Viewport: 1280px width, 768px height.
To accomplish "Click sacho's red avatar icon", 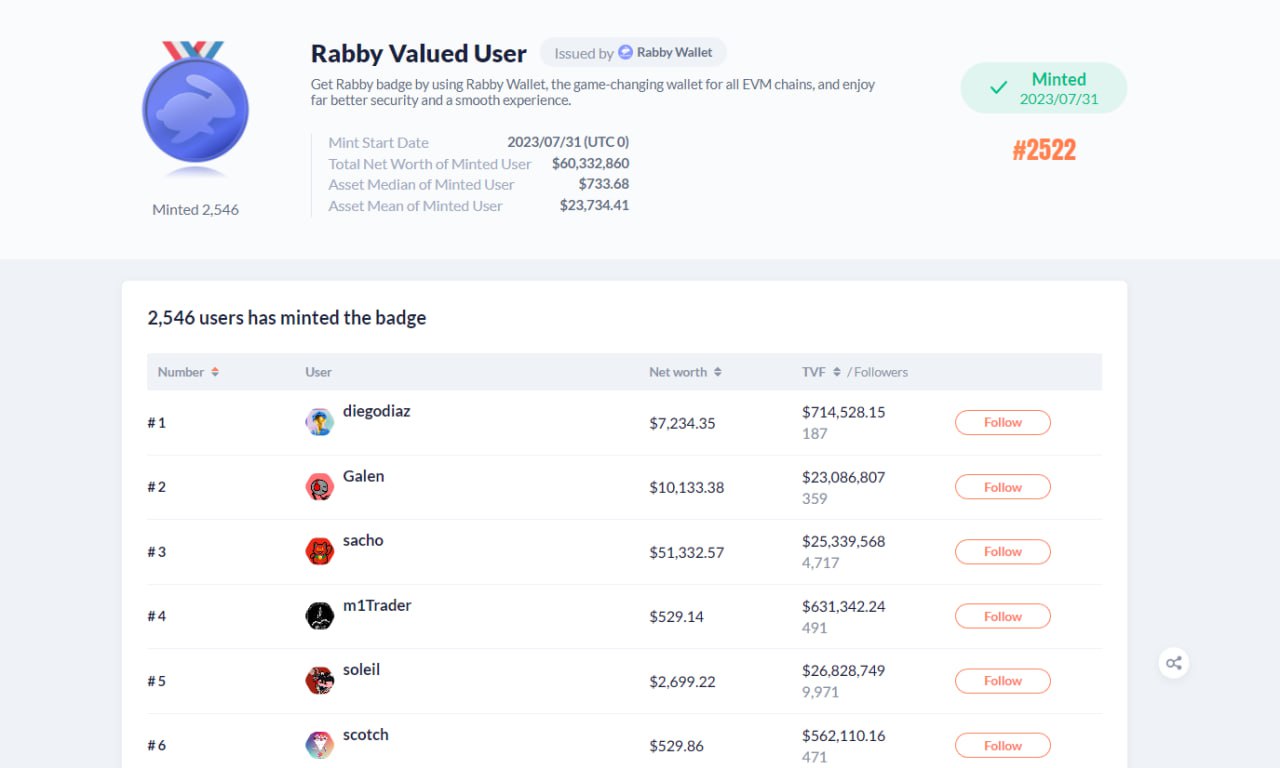I will 319,551.
